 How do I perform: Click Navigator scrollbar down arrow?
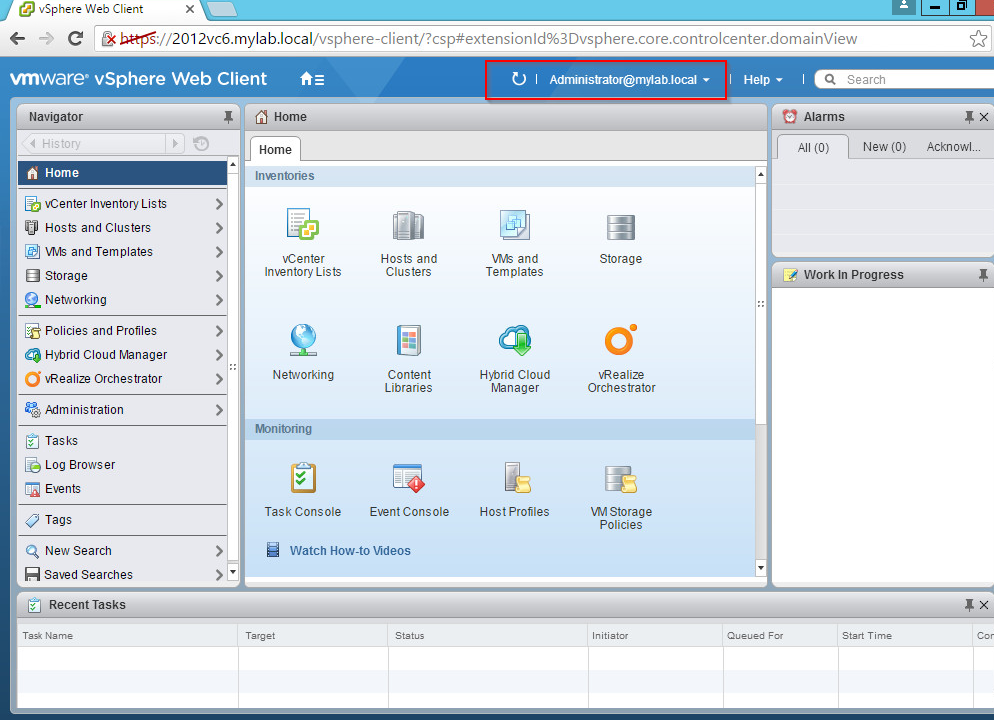click(233, 571)
